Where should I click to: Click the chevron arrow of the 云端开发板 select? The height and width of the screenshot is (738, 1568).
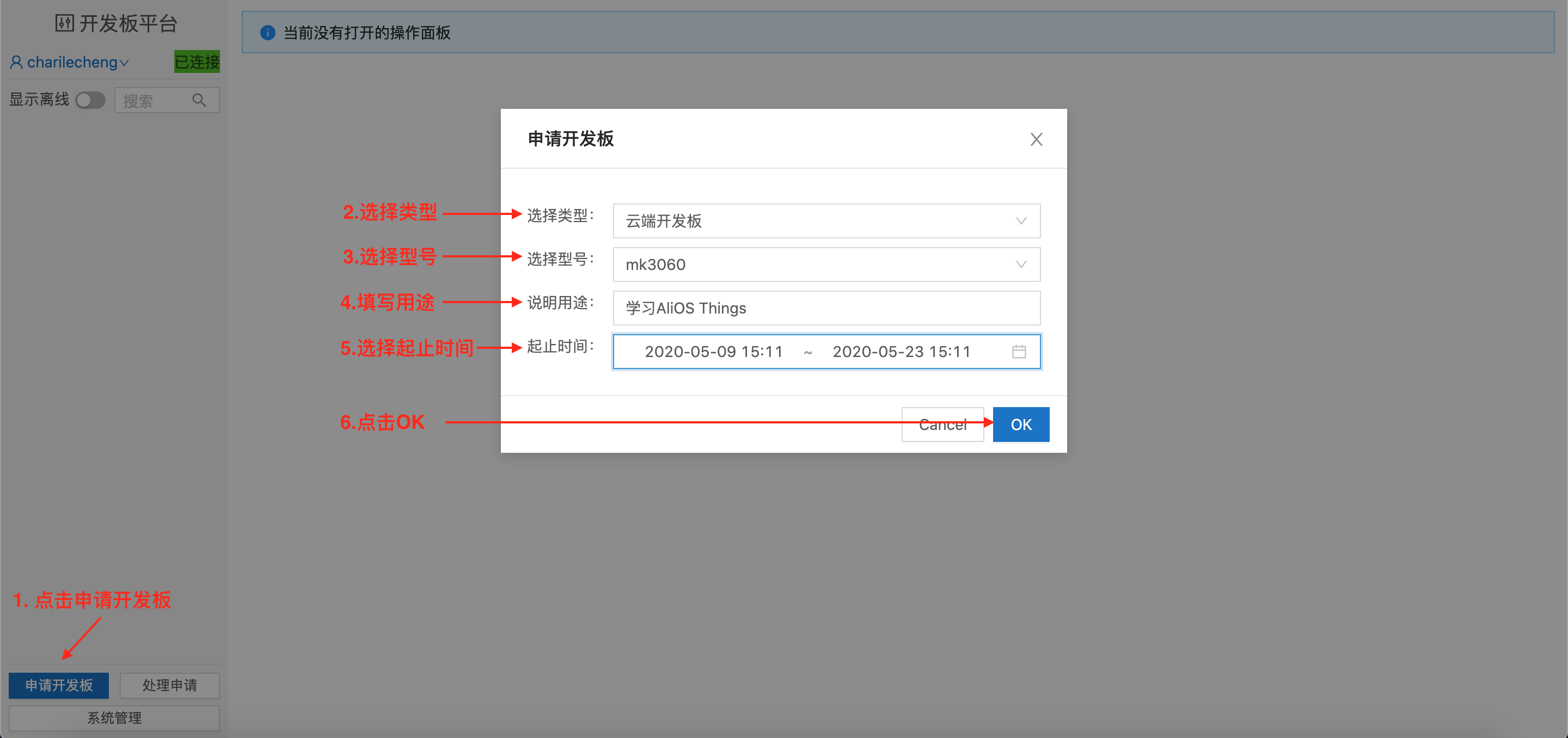click(1021, 221)
